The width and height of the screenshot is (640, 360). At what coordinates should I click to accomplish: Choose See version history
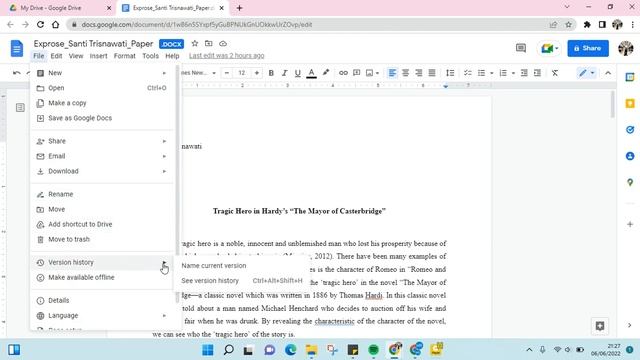(242, 281)
